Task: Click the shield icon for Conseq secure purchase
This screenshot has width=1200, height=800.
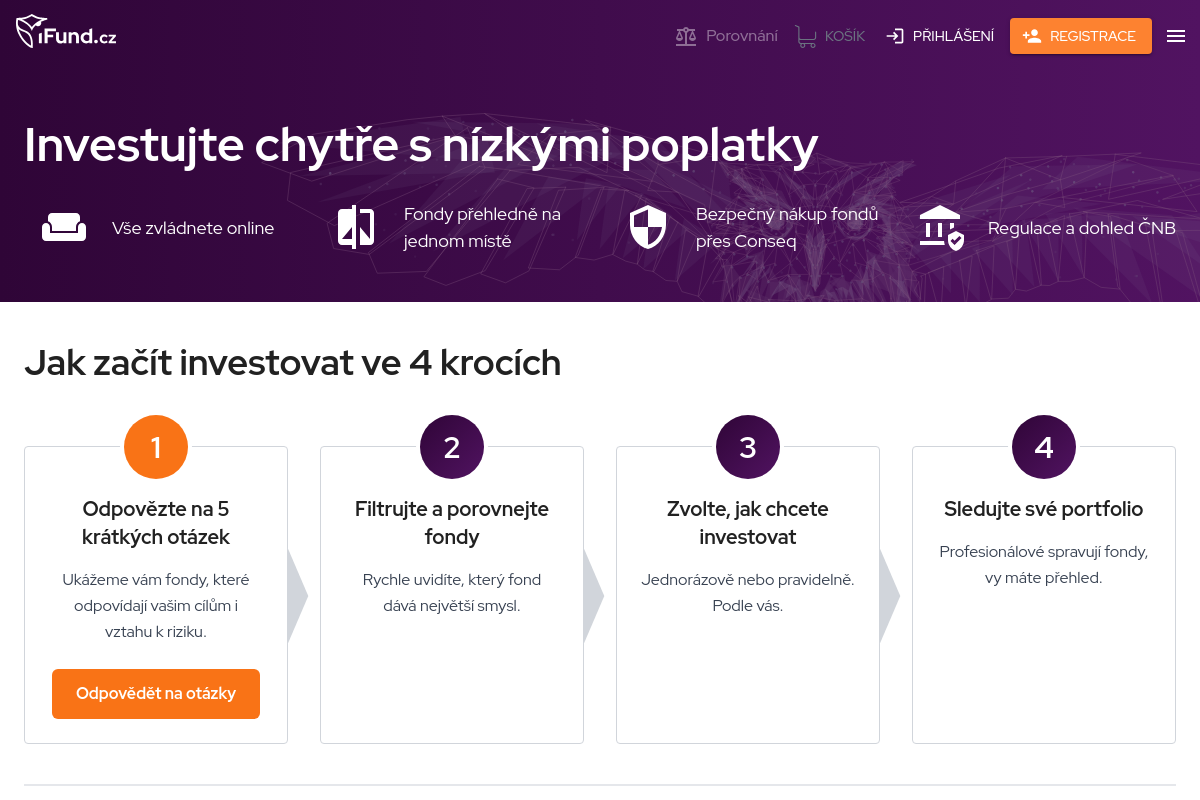Action: click(x=648, y=227)
